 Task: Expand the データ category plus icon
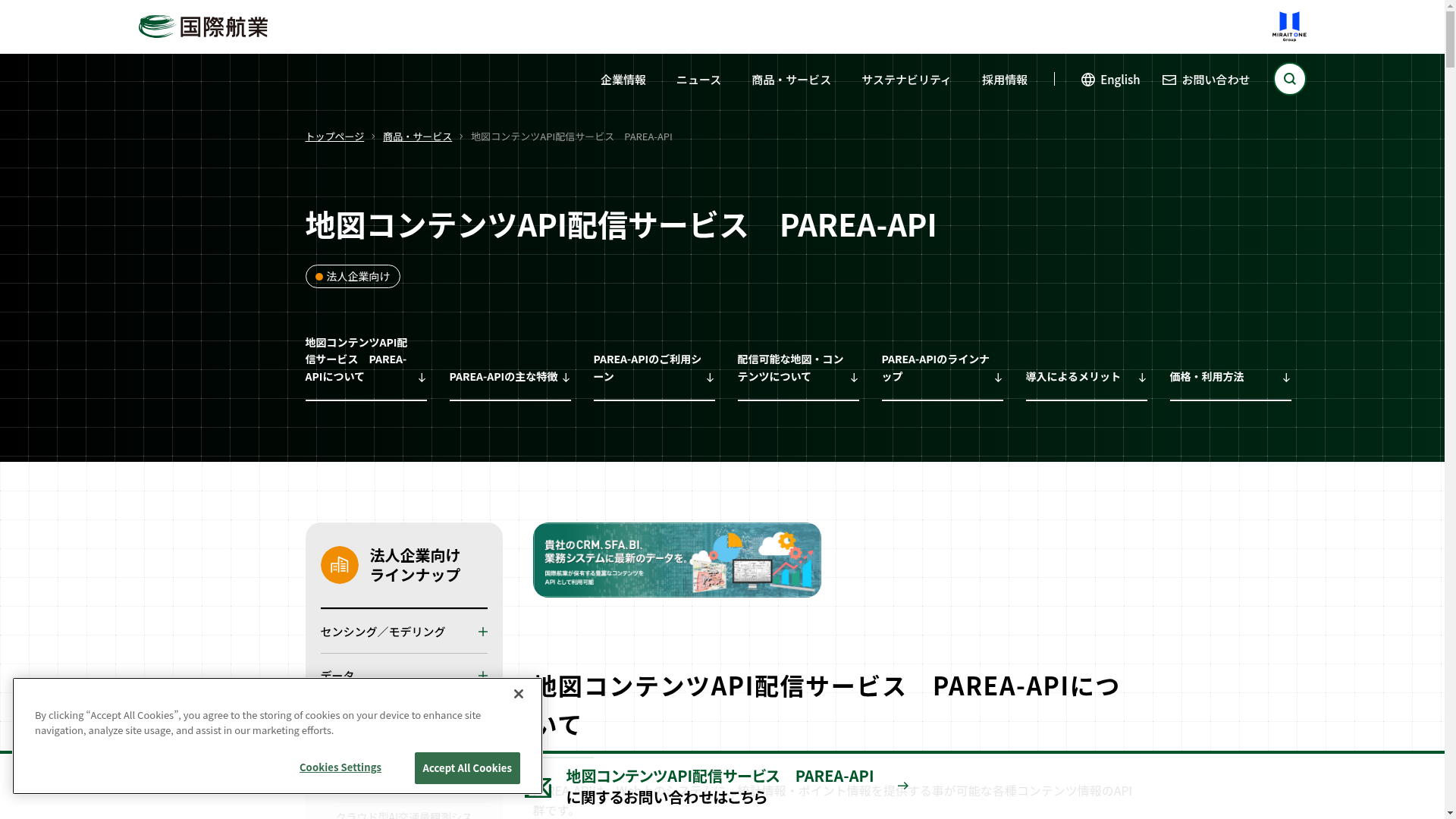[x=482, y=675]
